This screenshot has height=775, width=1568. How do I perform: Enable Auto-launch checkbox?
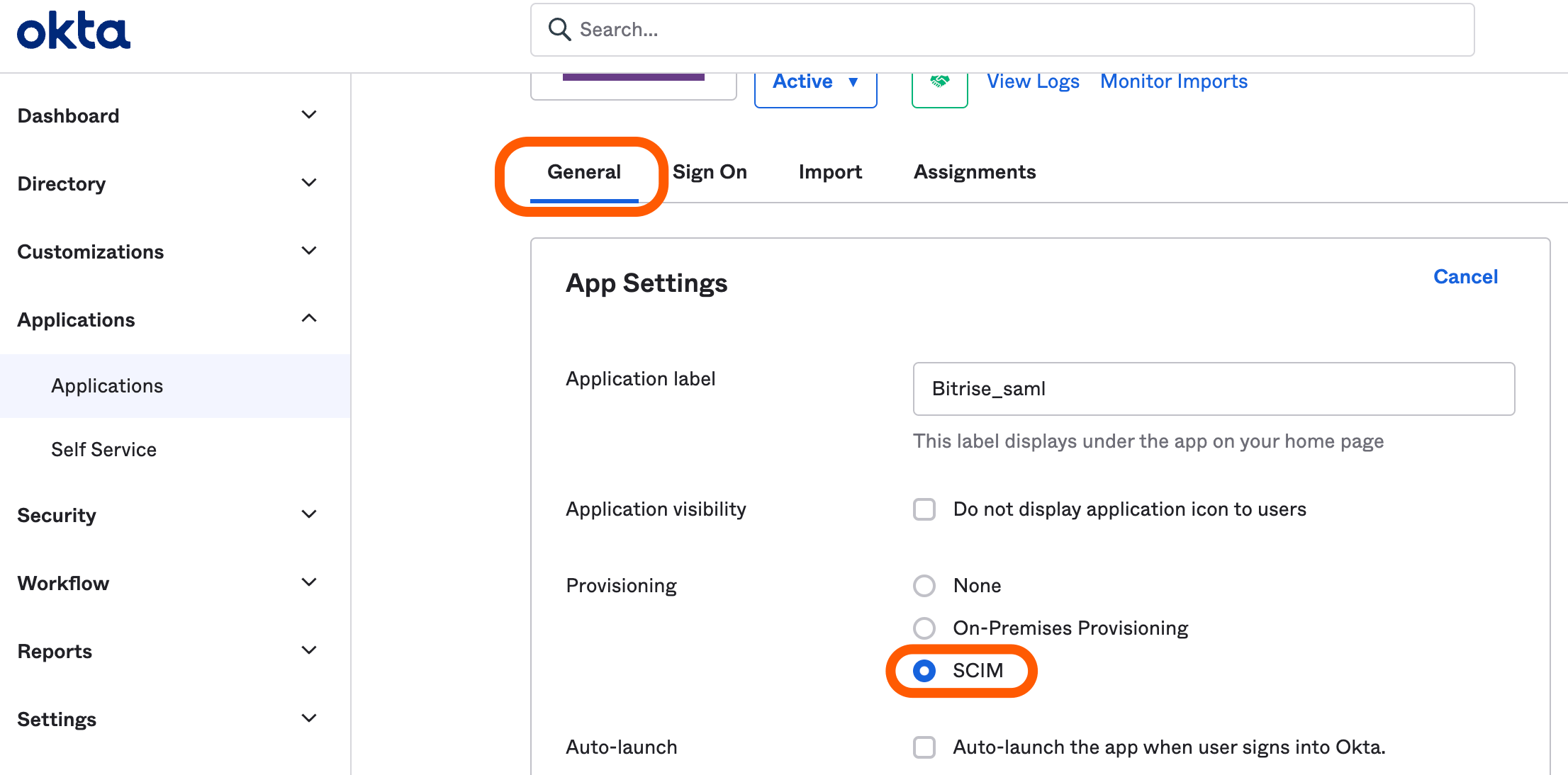(x=924, y=747)
